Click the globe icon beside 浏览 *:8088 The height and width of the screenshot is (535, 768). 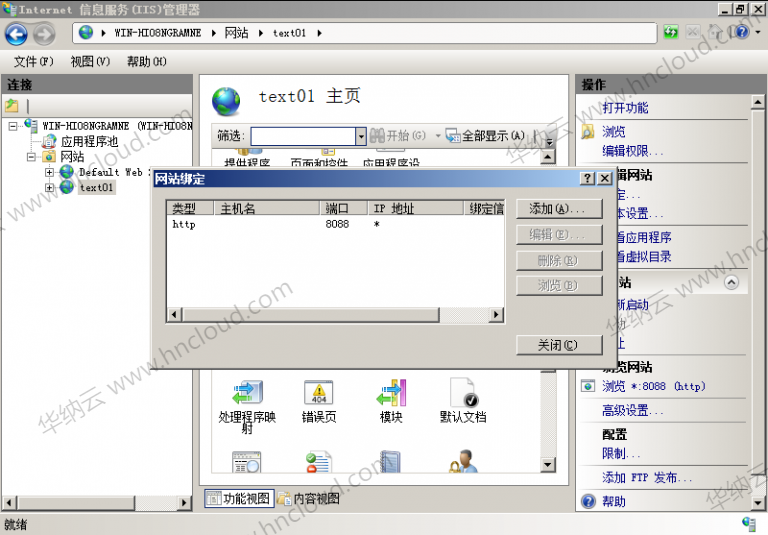[x=588, y=386]
